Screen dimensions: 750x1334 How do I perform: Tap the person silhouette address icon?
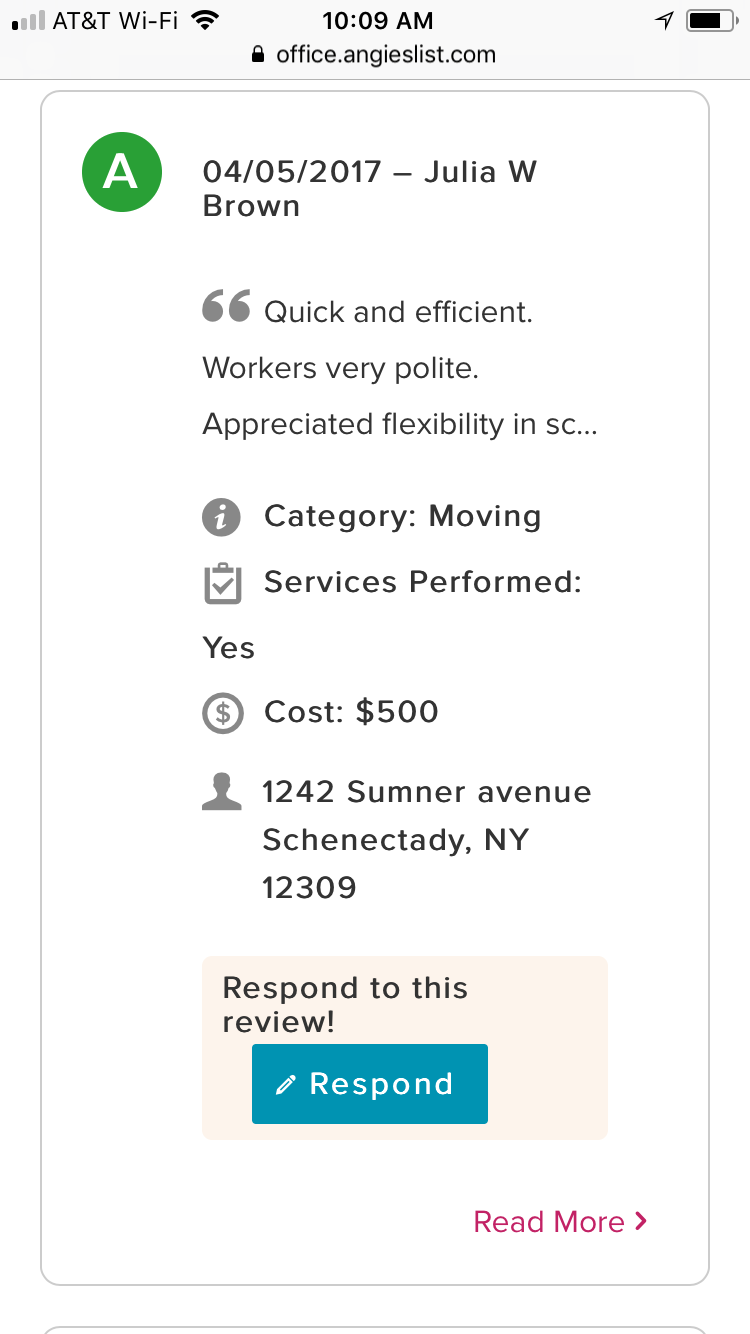(222, 790)
